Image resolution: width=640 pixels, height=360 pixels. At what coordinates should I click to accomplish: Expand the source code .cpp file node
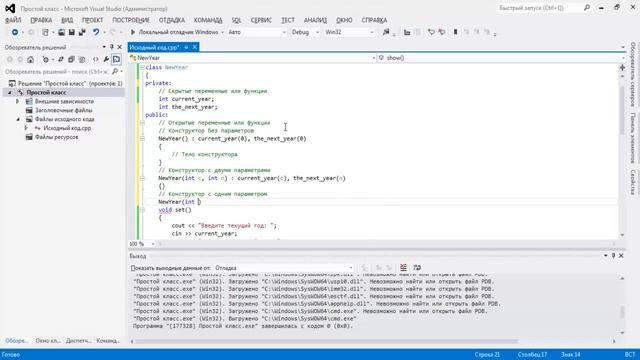(26, 128)
